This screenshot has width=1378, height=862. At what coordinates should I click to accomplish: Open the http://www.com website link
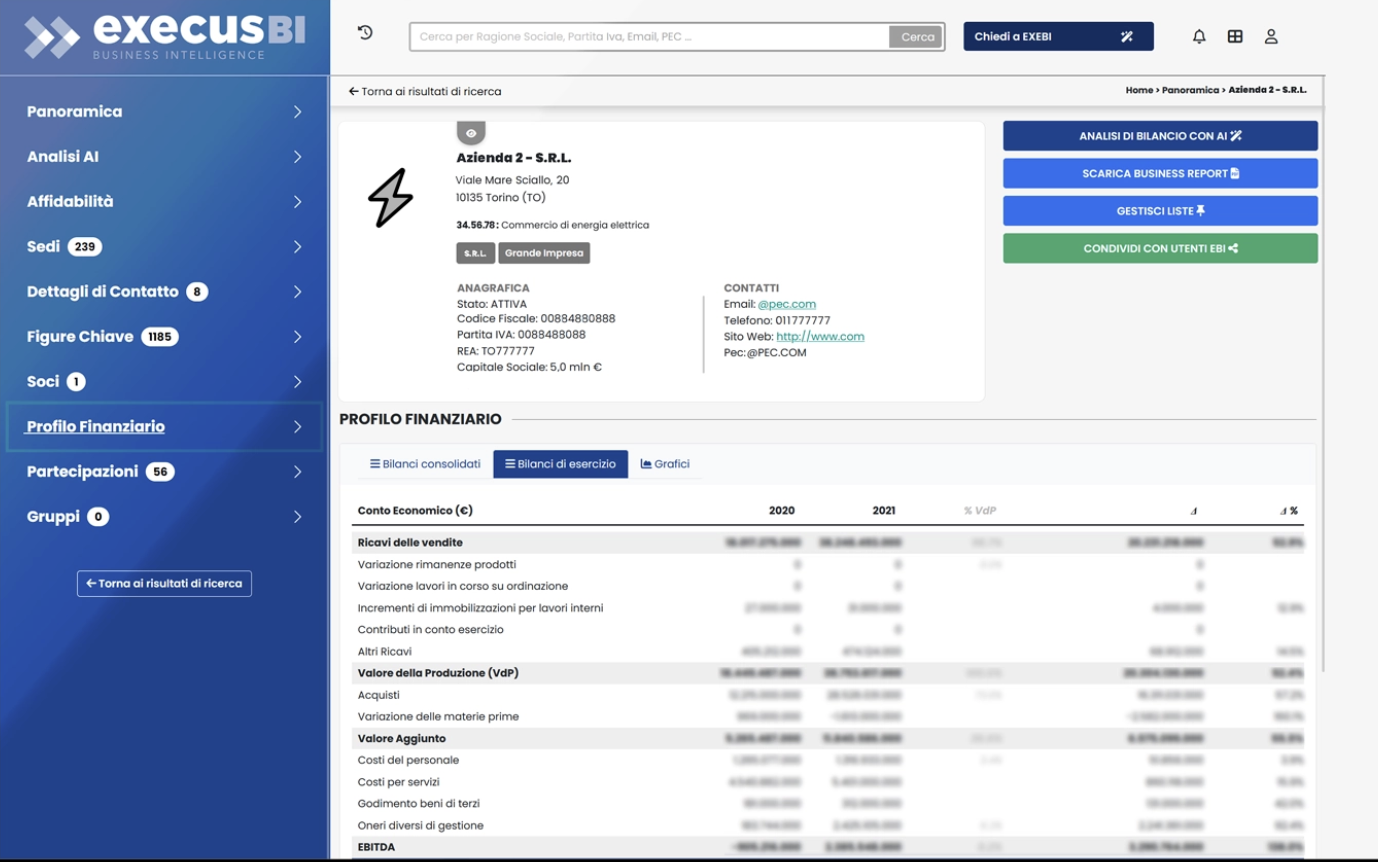[x=820, y=337]
